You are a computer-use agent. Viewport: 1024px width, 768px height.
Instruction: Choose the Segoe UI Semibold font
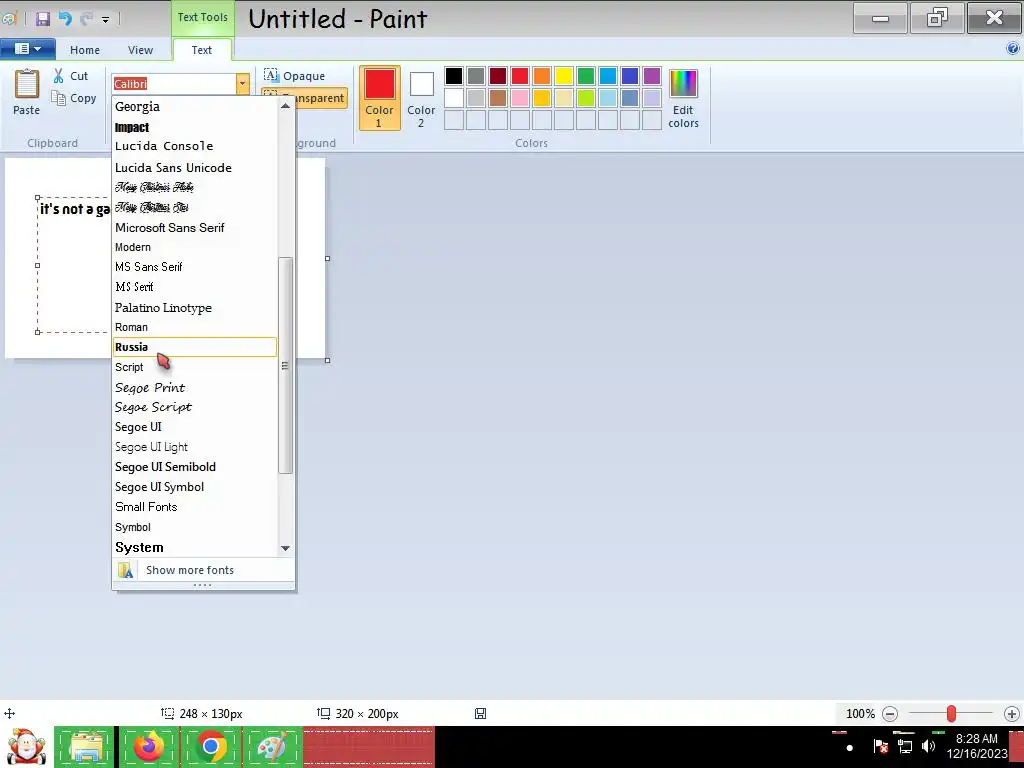coord(195,467)
